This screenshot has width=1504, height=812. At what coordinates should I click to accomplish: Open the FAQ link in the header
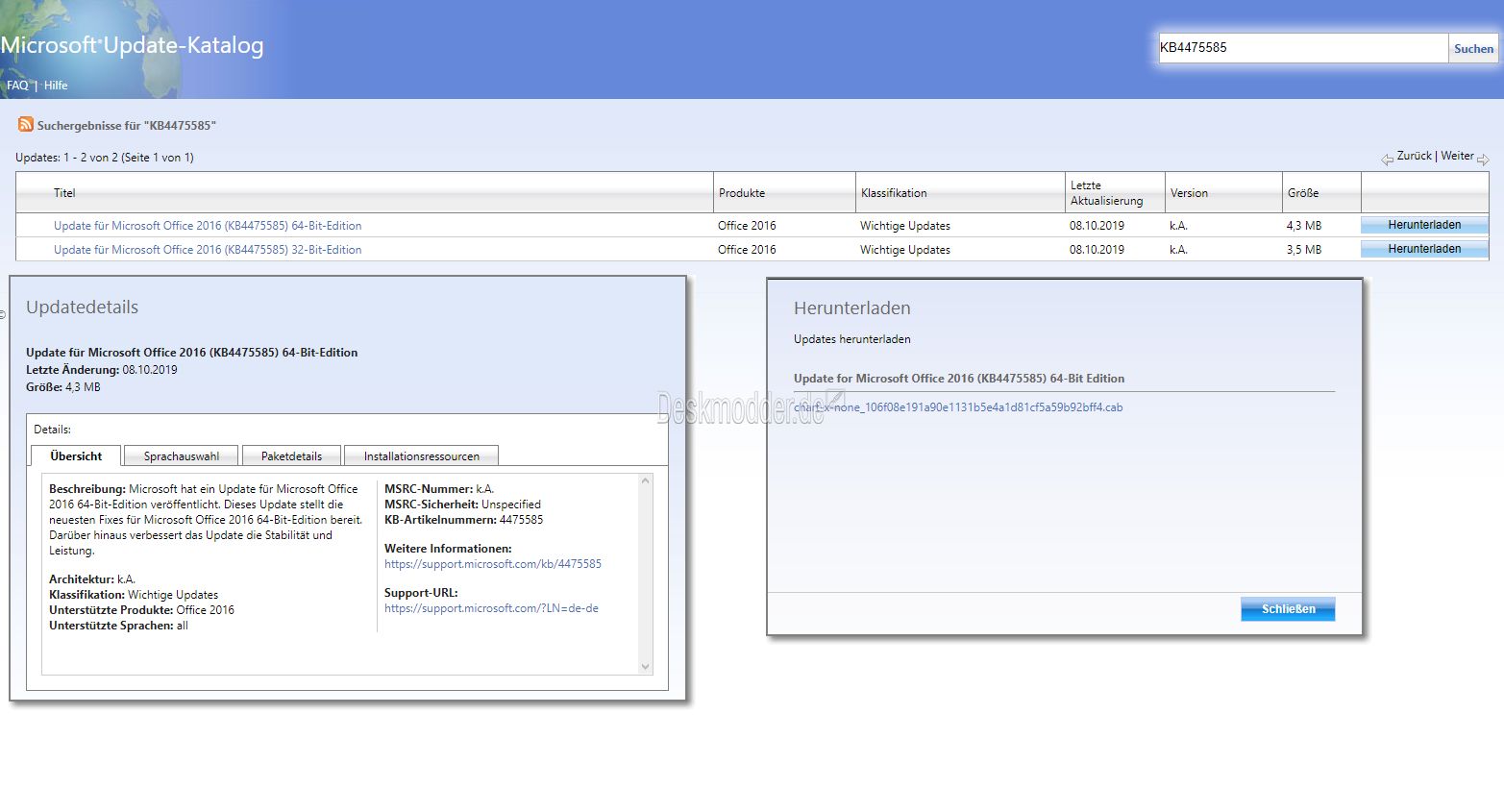pos(17,86)
